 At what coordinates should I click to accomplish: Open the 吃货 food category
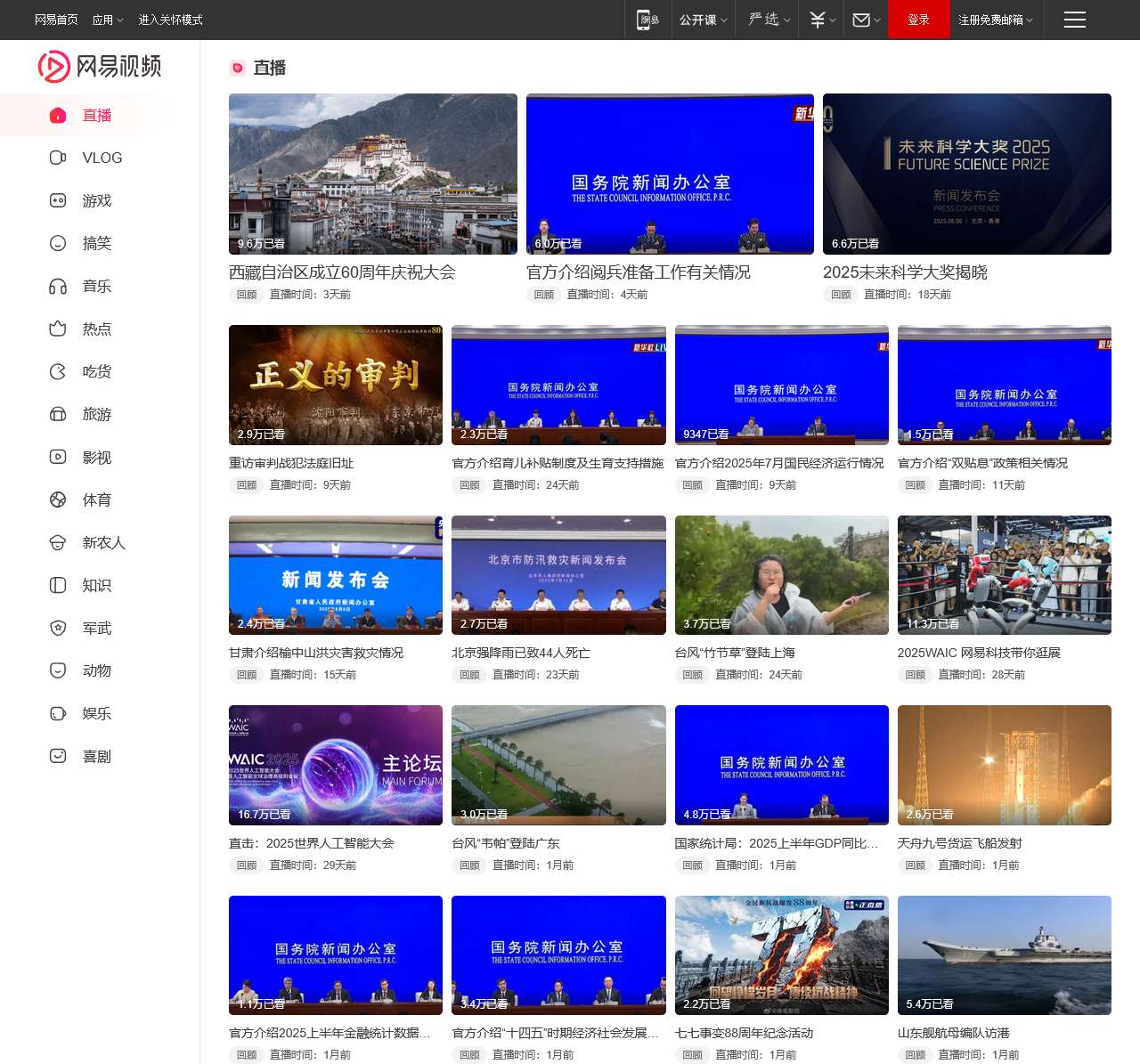click(96, 372)
